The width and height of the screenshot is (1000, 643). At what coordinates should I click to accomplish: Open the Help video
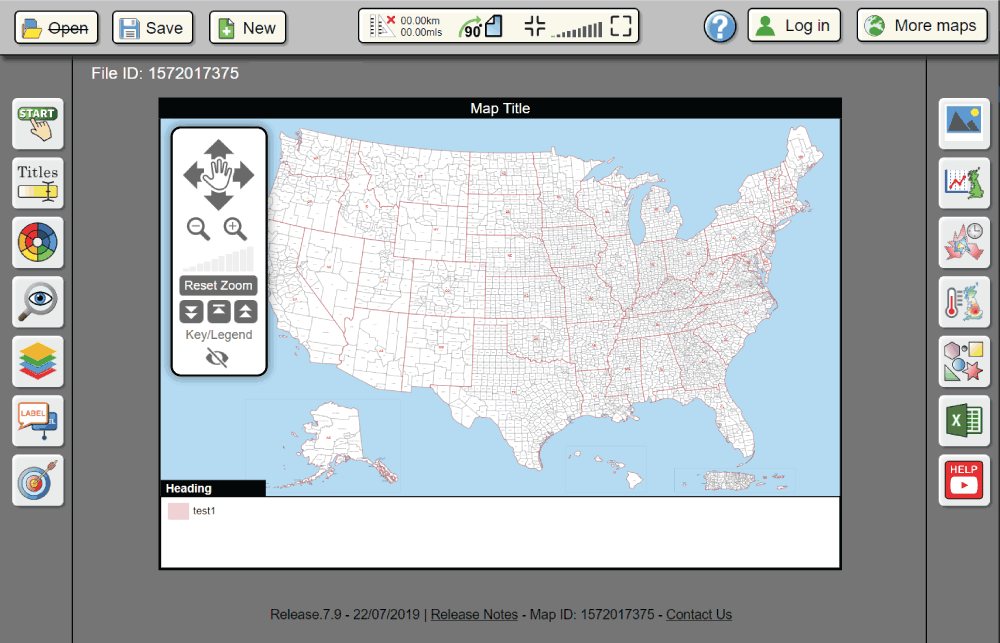[x=963, y=480]
